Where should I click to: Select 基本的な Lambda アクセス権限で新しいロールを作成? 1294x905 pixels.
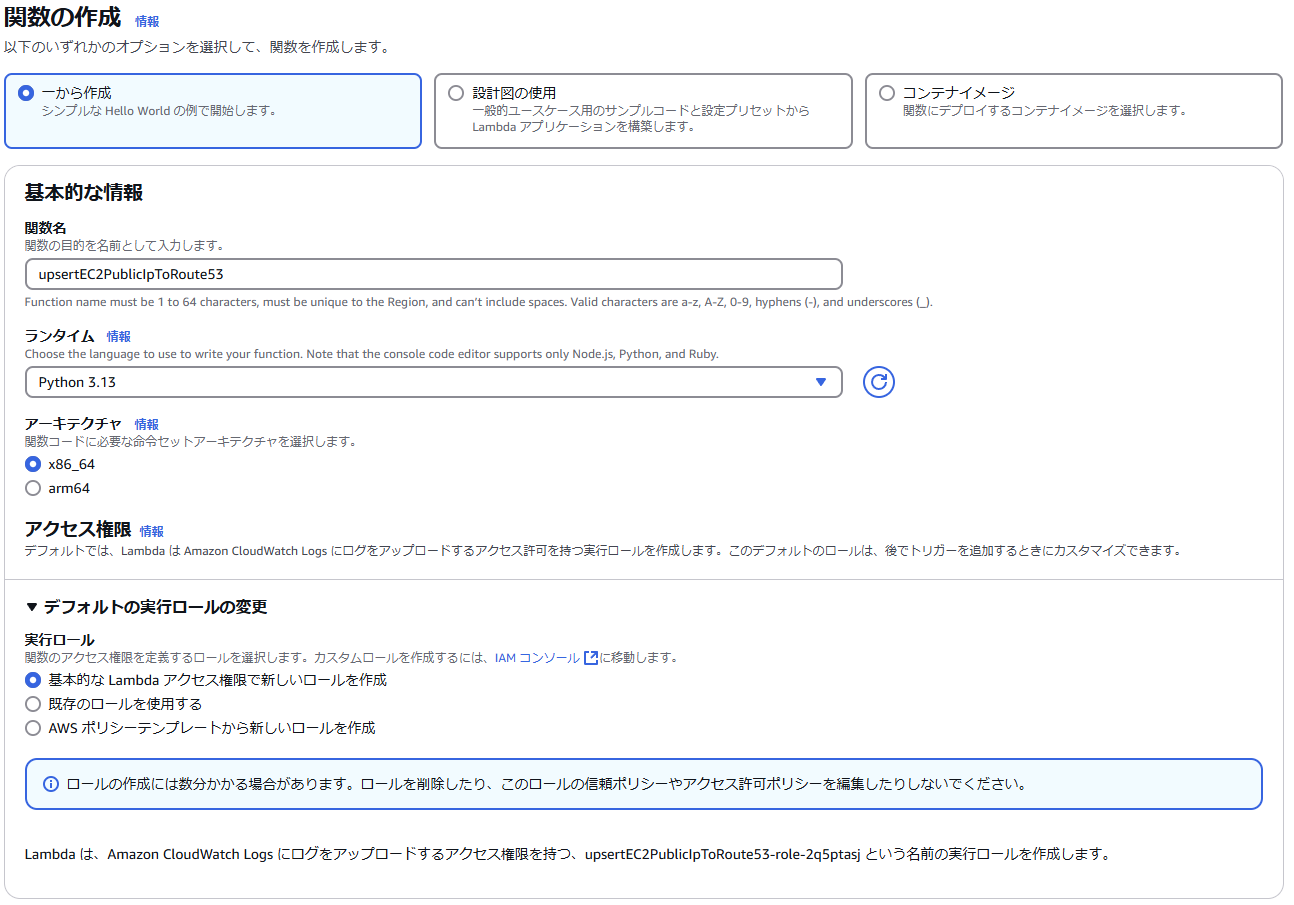click(x=33, y=680)
